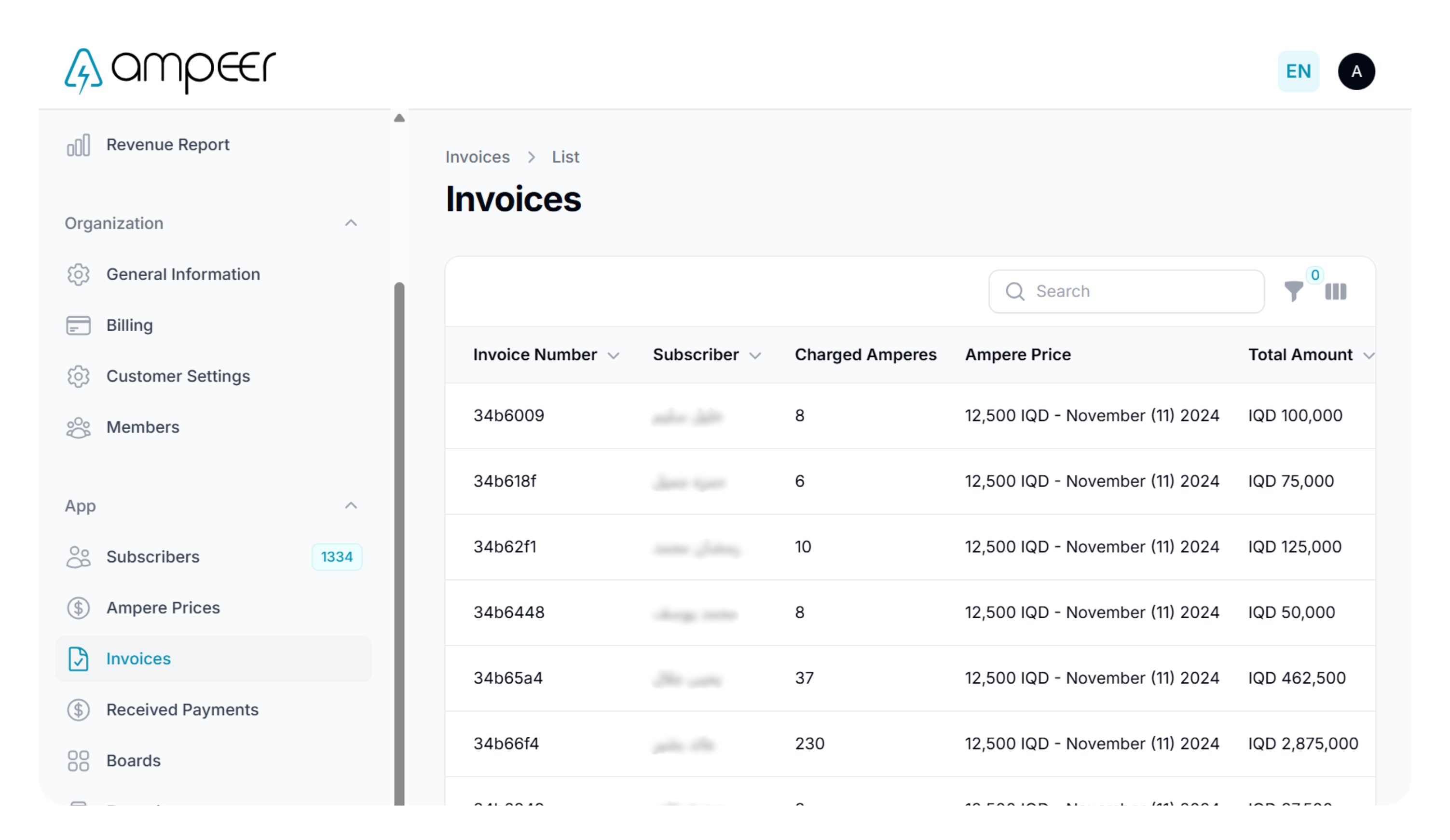Screen dimensions: 1450x840
Task: Click the Charged Amperes column header
Action: point(865,355)
